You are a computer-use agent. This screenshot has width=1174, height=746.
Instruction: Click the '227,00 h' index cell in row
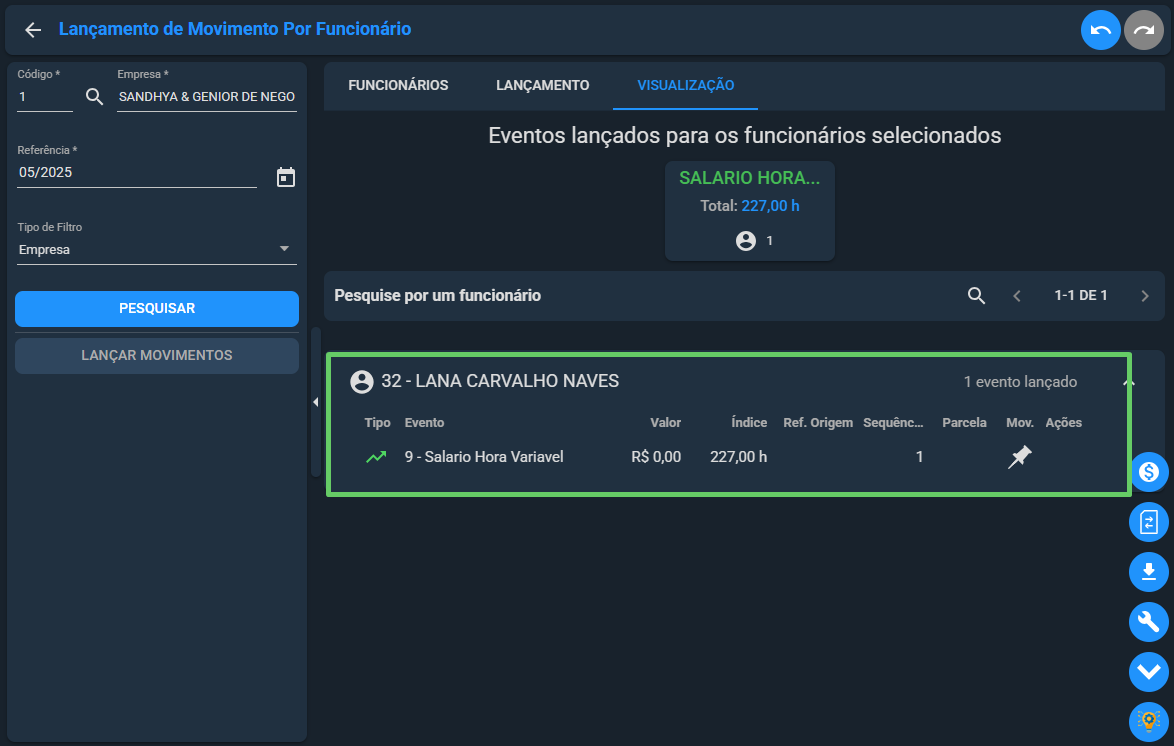[x=738, y=457]
